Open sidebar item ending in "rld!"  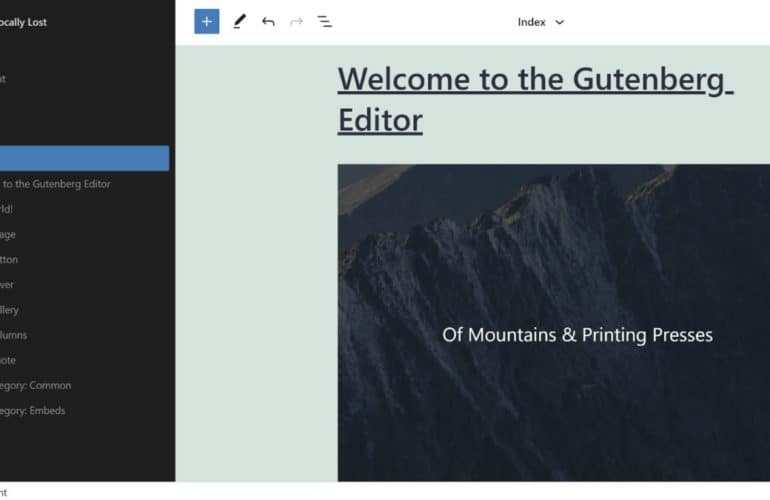click(x=8, y=209)
